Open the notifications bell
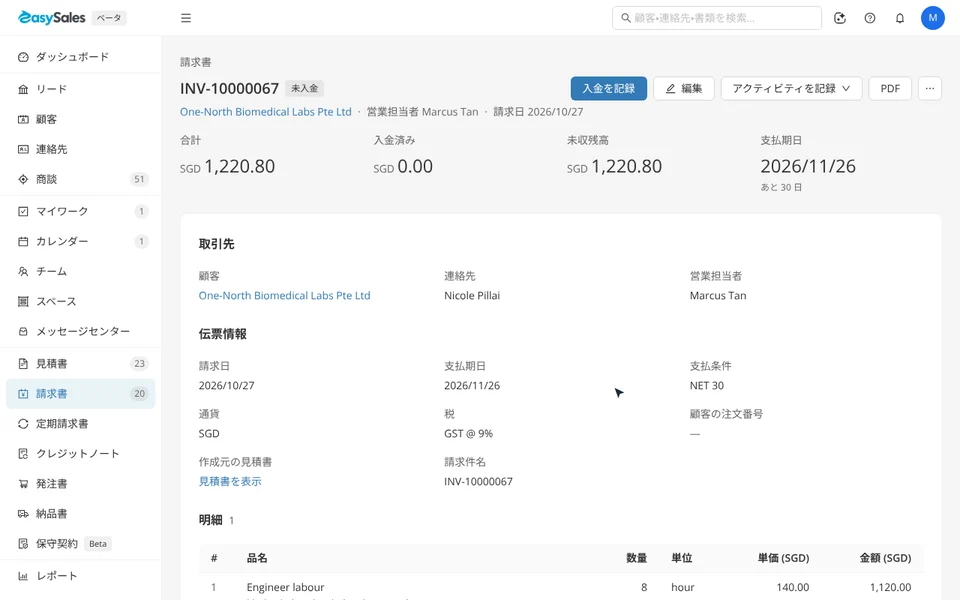960x600 pixels. [x=900, y=18]
